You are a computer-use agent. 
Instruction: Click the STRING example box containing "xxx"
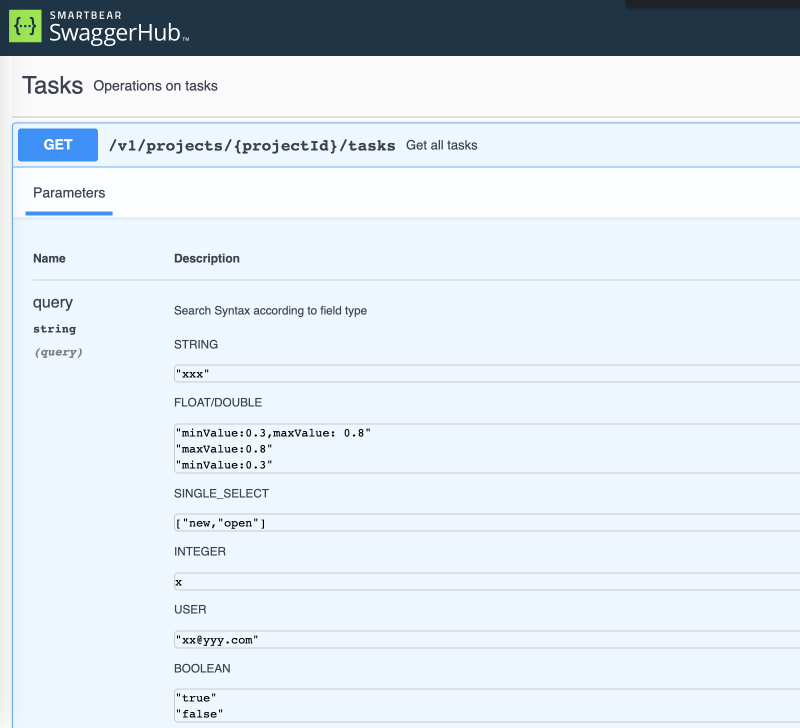(x=486, y=373)
